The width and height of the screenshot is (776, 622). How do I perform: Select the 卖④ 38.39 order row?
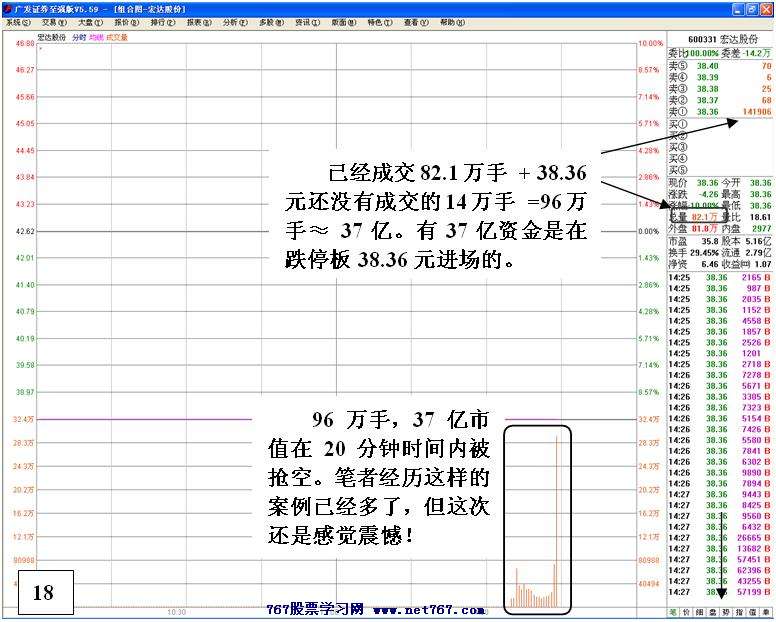click(x=720, y=77)
